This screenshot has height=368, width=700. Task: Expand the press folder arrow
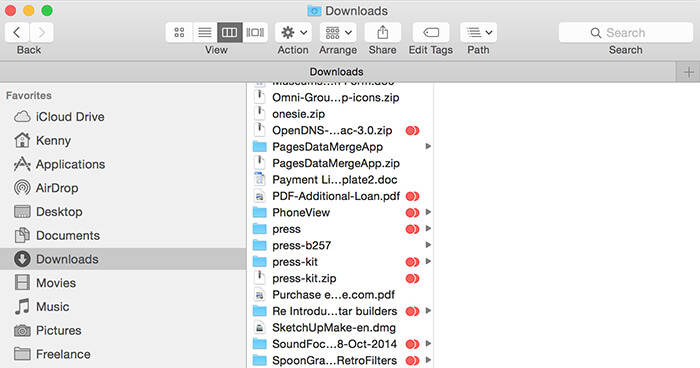[428, 229]
